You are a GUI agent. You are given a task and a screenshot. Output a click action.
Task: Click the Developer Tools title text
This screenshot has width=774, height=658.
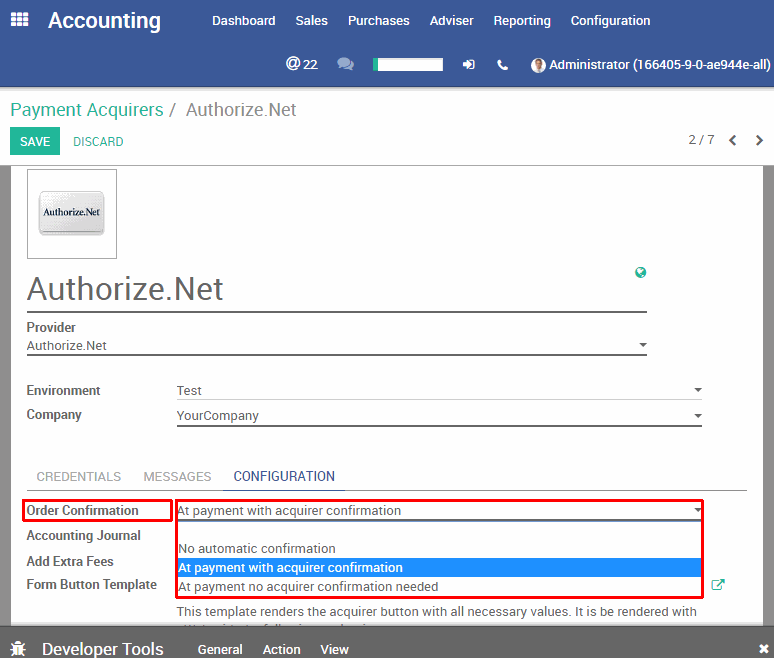(103, 649)
